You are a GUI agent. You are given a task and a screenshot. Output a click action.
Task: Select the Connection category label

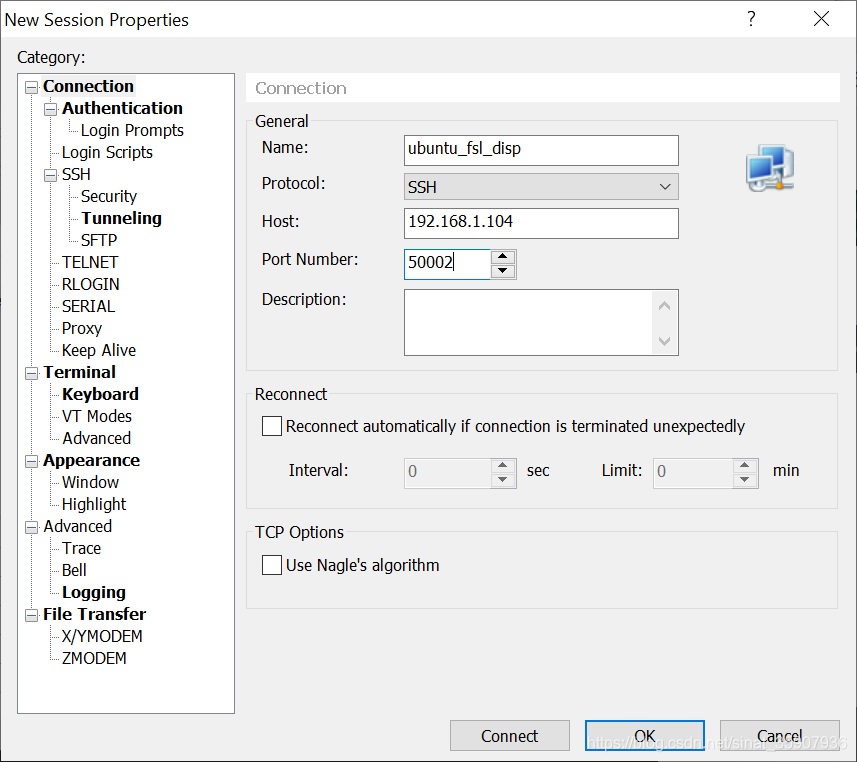[x=89, y=86]
